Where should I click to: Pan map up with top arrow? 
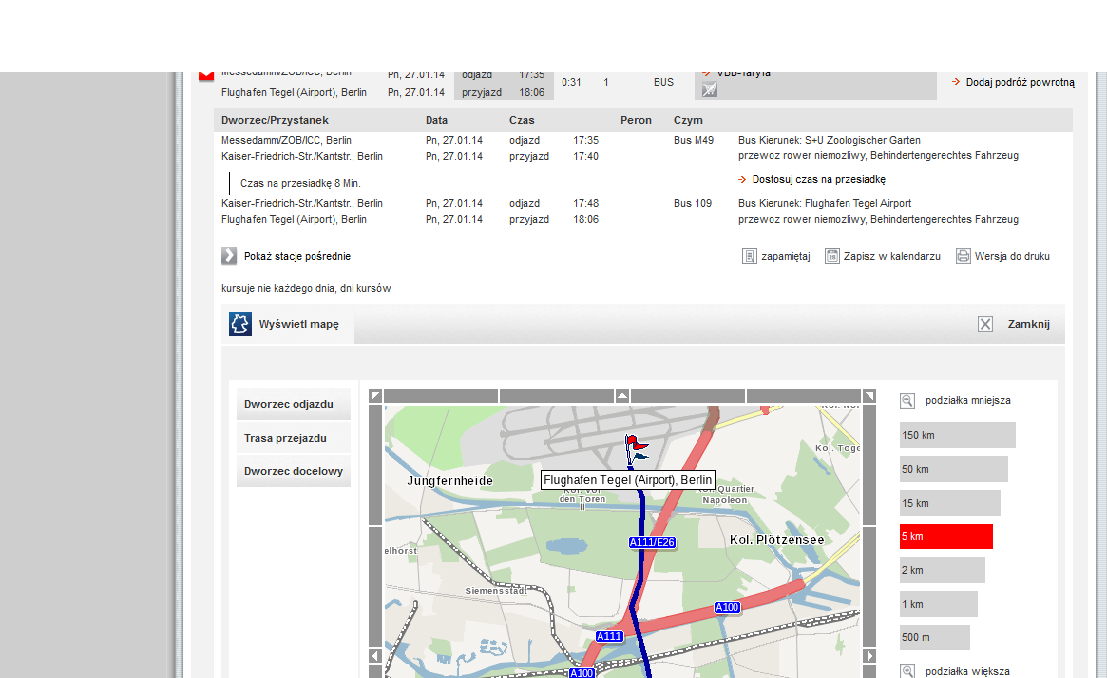pyautogui.click(x=622, y=396)
